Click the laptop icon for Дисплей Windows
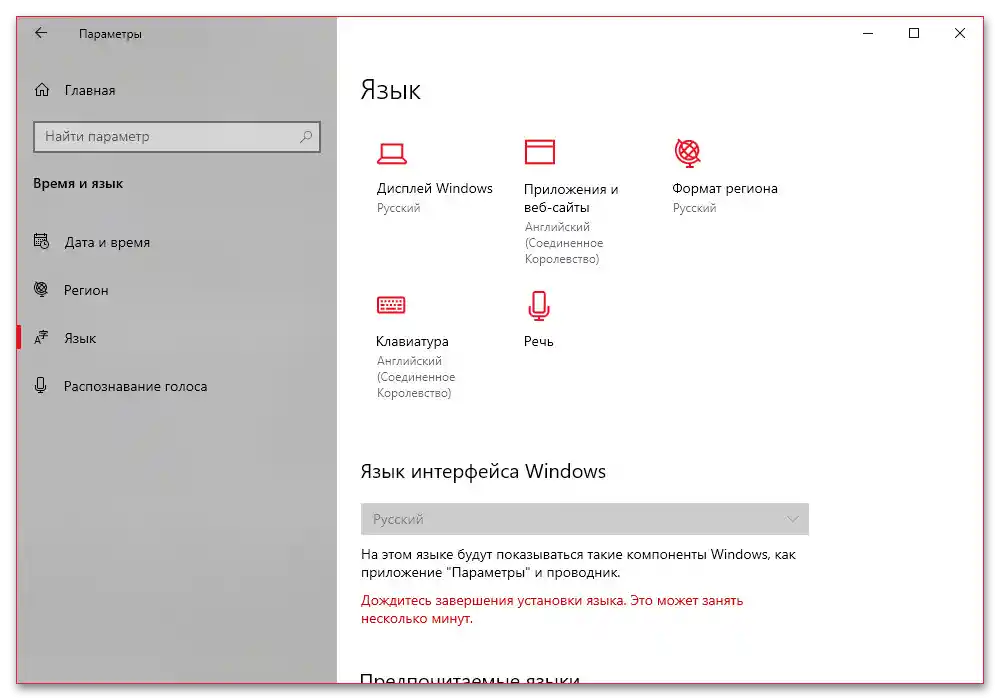 392,154
